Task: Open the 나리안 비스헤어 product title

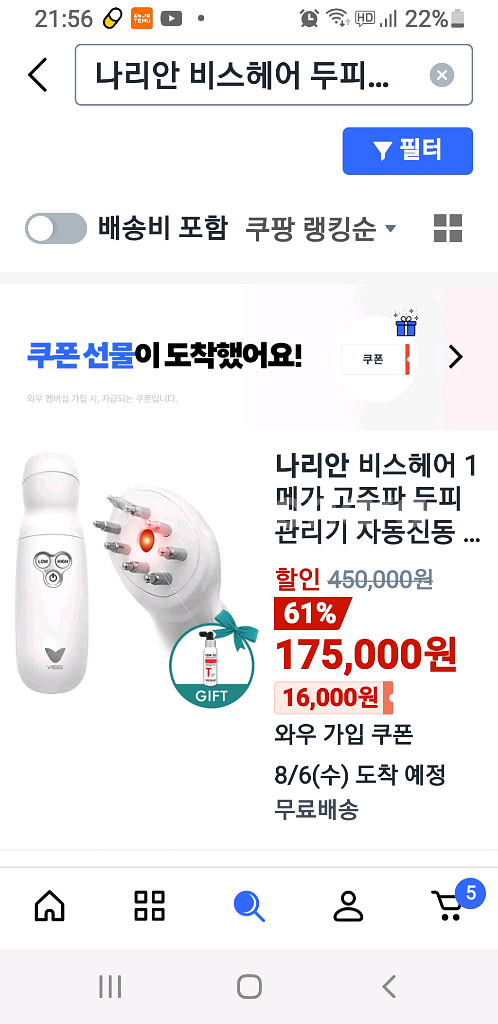Action: point(377,500)
